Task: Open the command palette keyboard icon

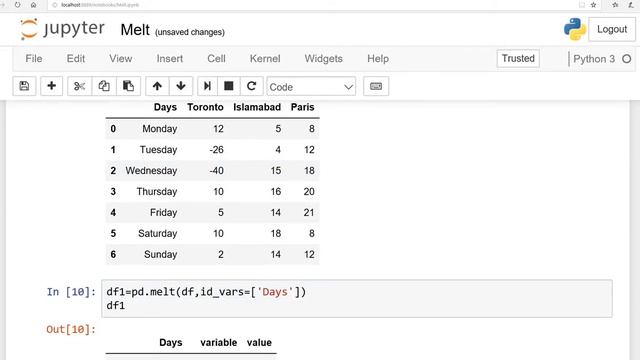Action: click(376, 86)
